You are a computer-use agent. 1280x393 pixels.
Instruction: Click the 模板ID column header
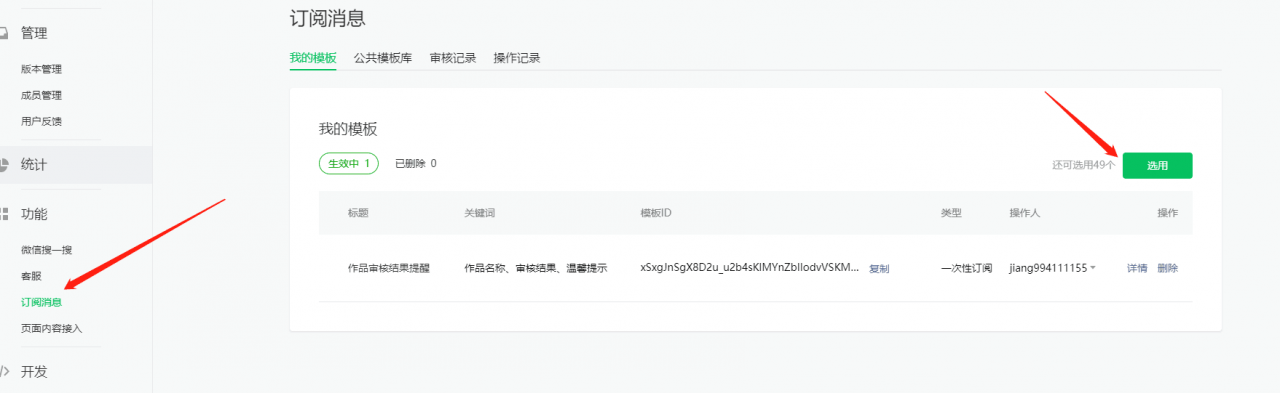click(x=655, y=213)
